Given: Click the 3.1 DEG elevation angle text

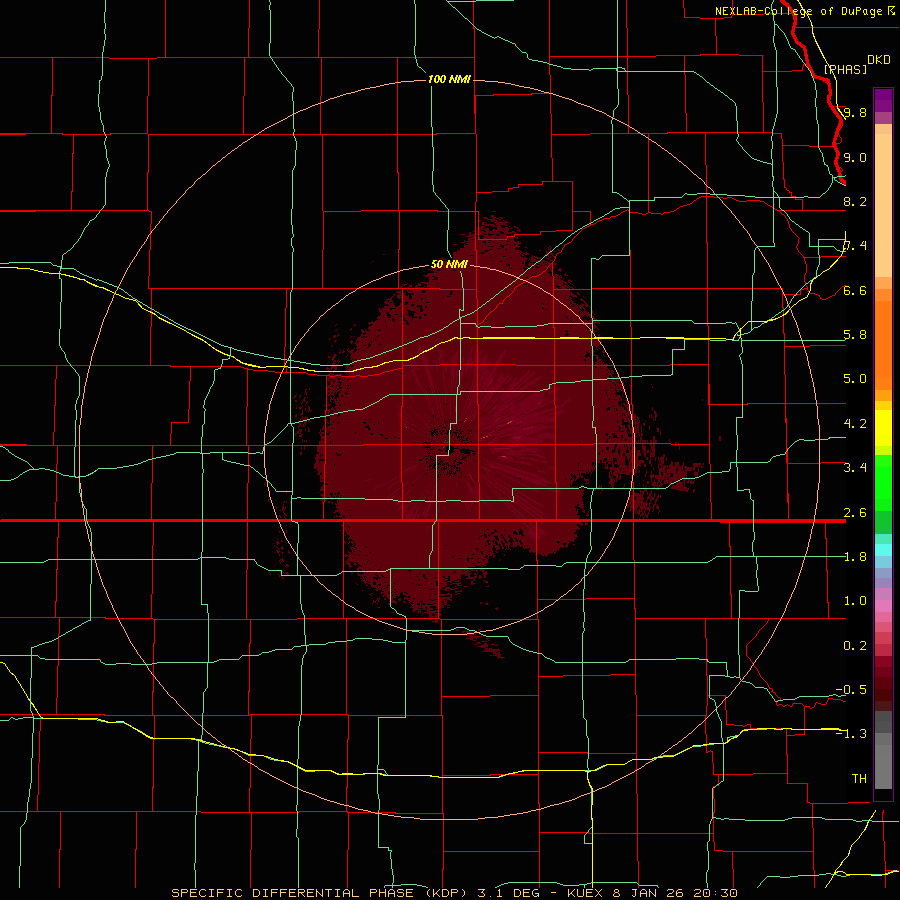Looking at the screenshot, I should coord(508,893).
